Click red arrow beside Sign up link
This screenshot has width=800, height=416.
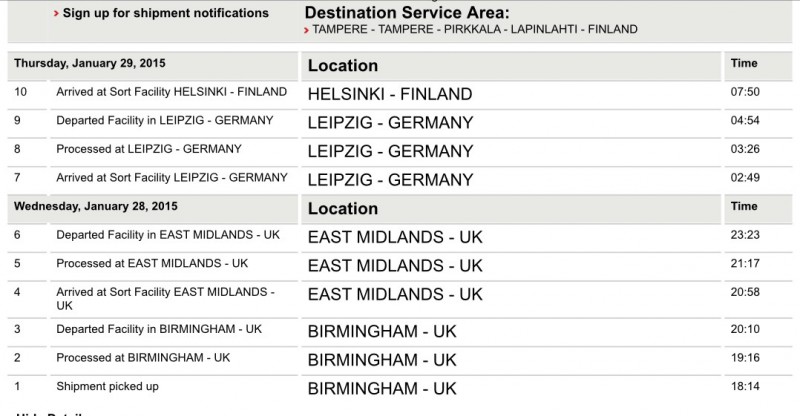coord(54,15)
